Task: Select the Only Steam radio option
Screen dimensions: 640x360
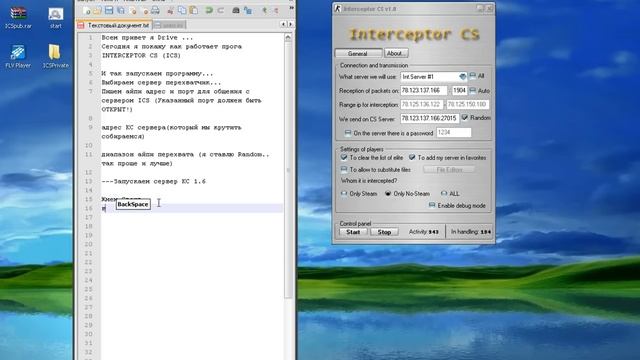Action: (344, 193)
